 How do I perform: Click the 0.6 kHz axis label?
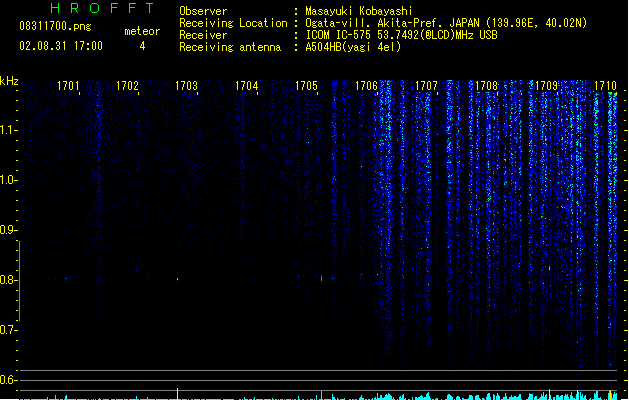[x=8, y=380]
